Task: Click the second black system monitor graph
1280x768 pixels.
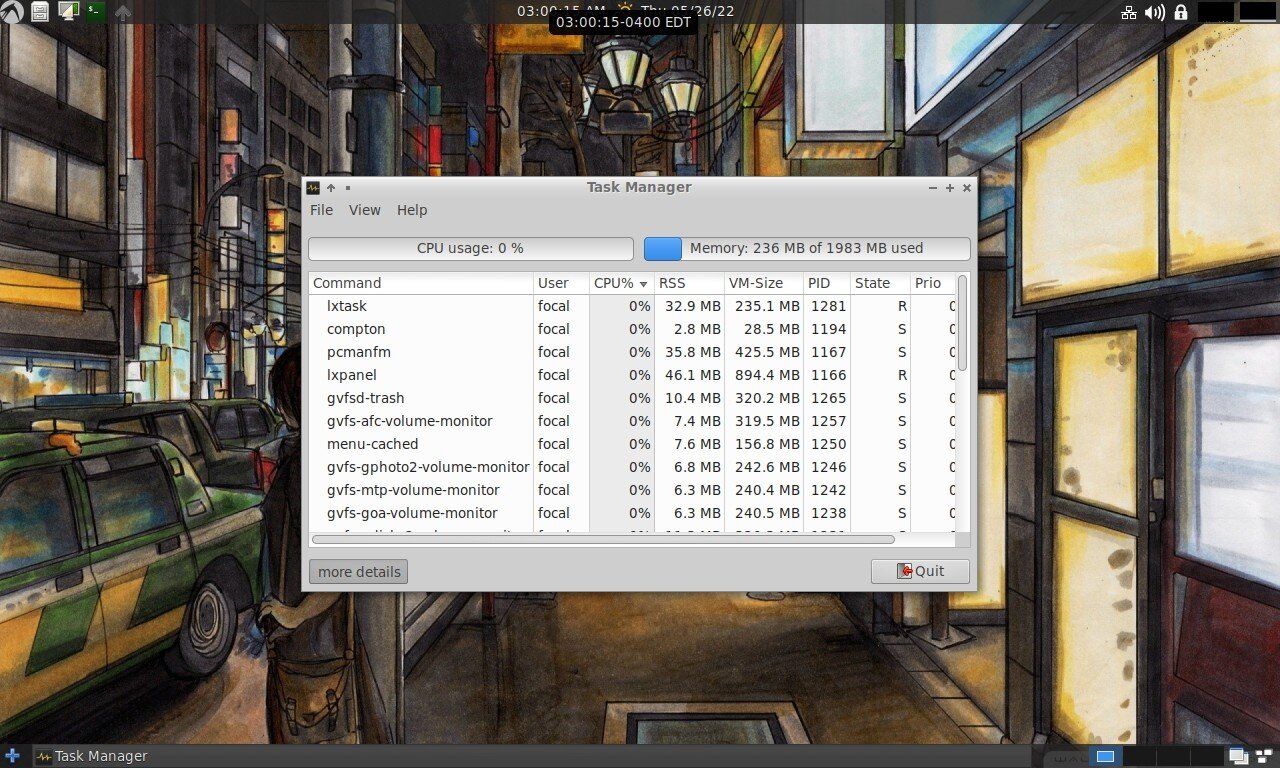Action: [1258, 12]
